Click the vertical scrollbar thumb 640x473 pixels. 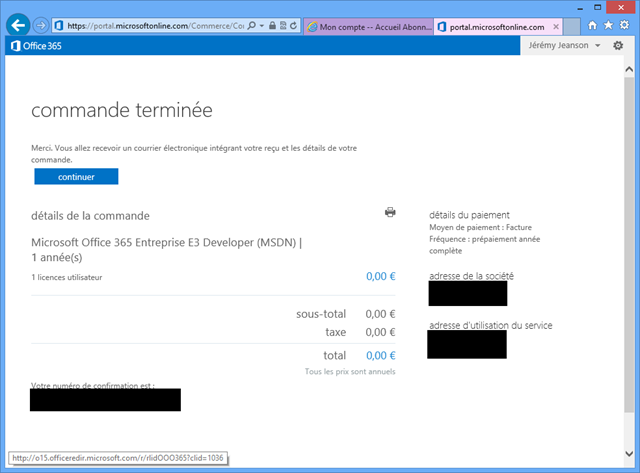pos(629,244)
